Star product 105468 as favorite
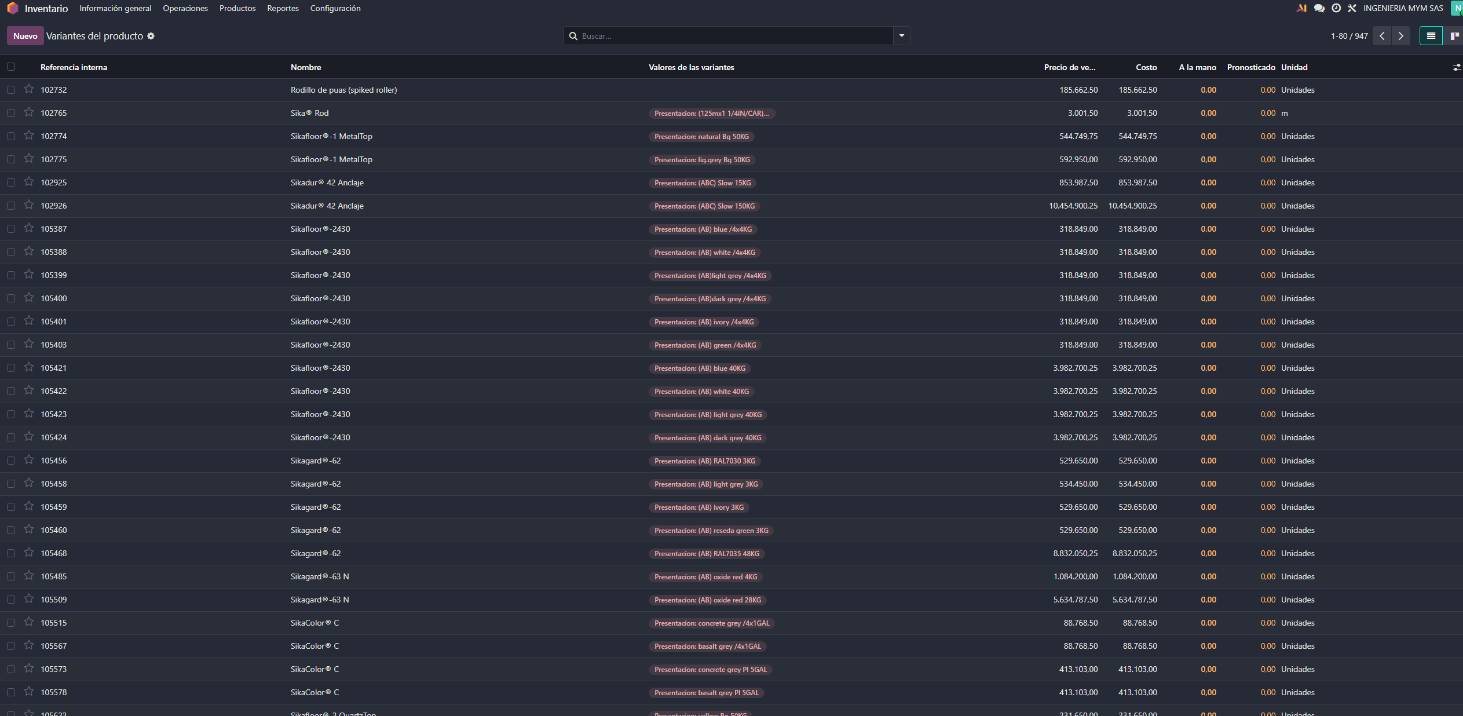This screenshot has width=1463, height=716. (x=29, y=553)
